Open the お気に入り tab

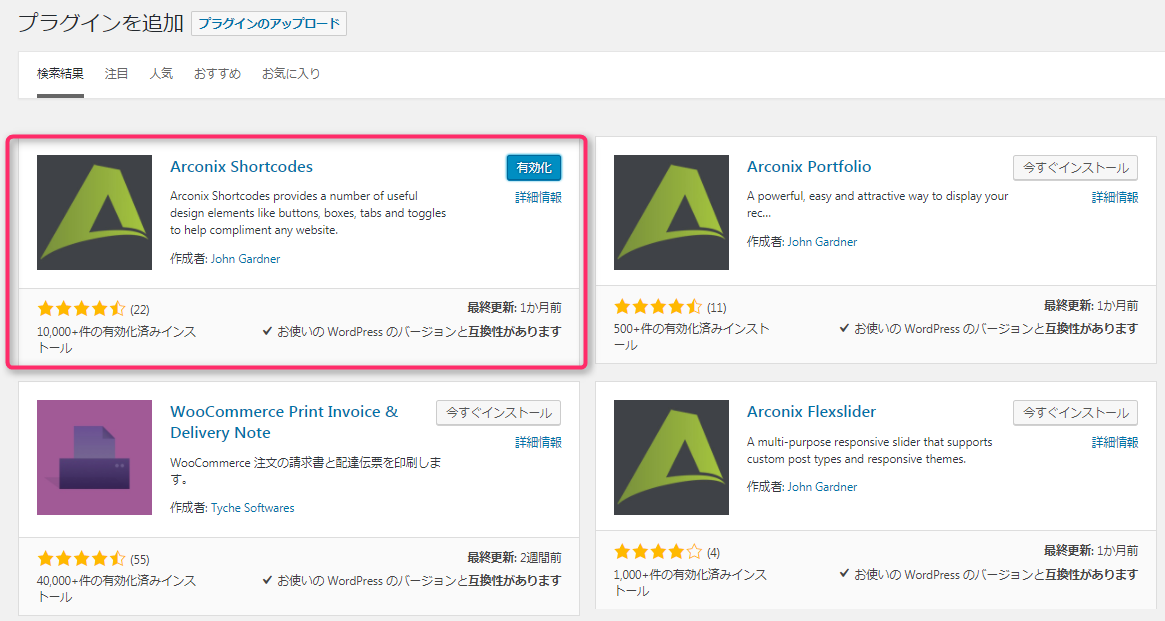click(291, 74)
